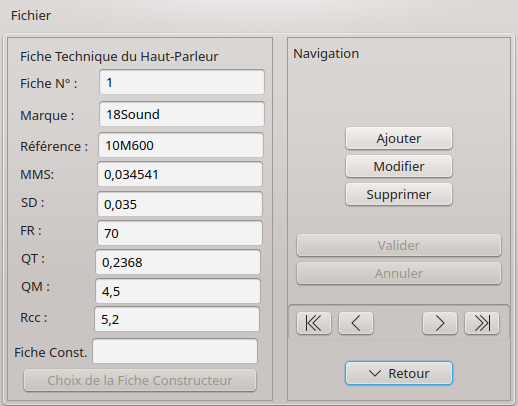Go to the previous record
The image size is (518, 406).
click(356, 323)
